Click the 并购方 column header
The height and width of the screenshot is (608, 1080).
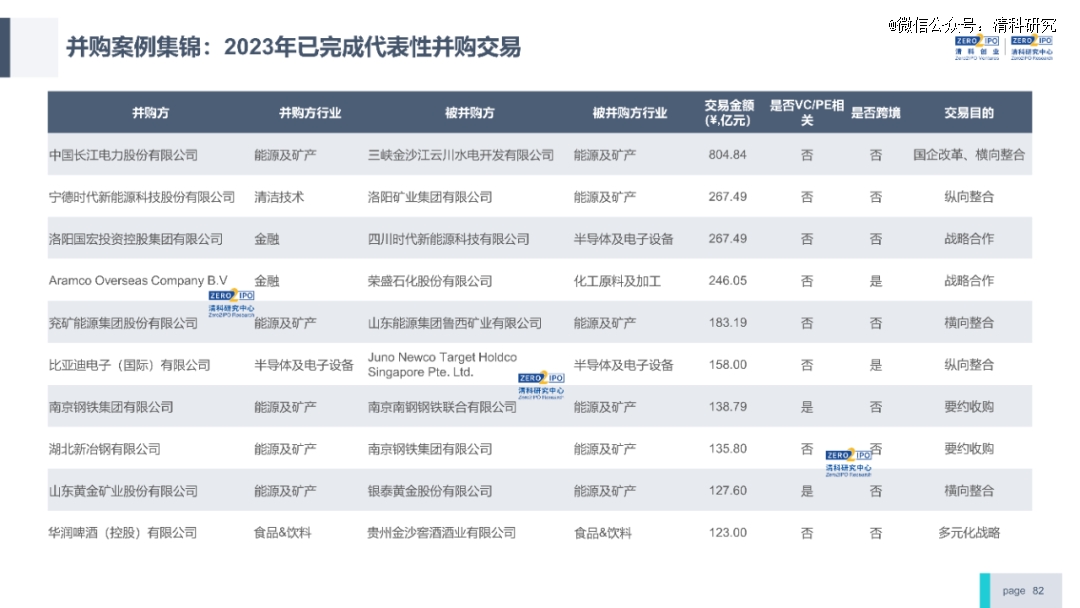150,113
